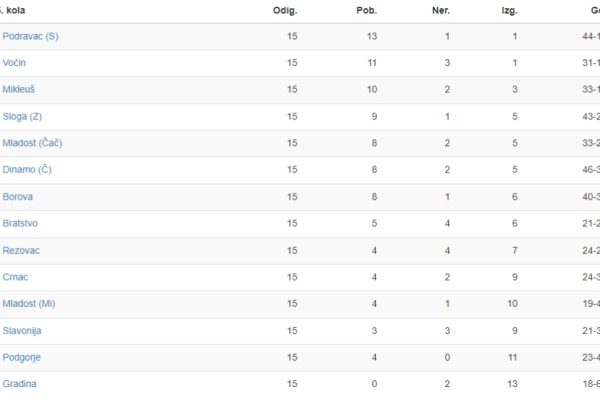The image size is (600, 400).
Task: Open the Rezovac team page
Action: tap(21, 250)
